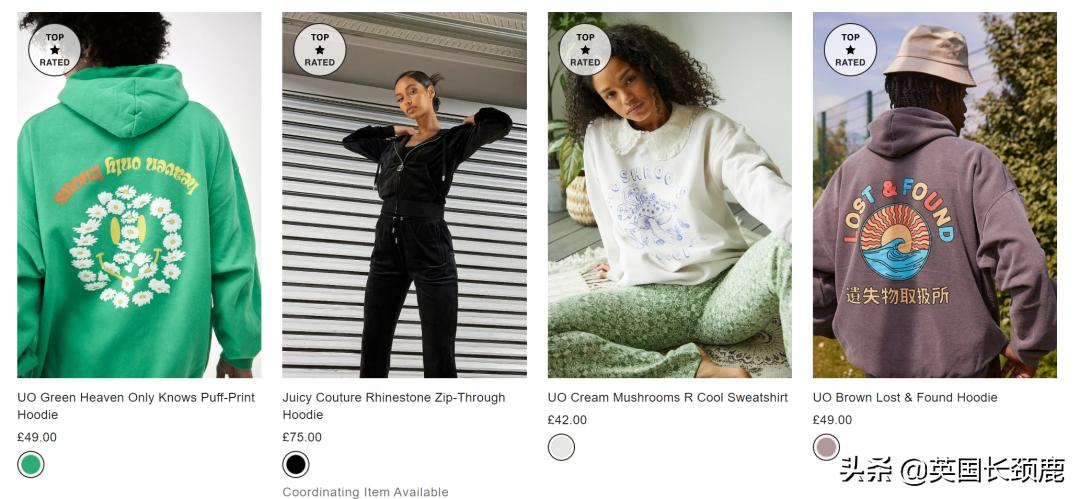Click the Top Rated badge on cream sweatshirt
Screen dimensions: 1080x499
click(x=585, y=50)
